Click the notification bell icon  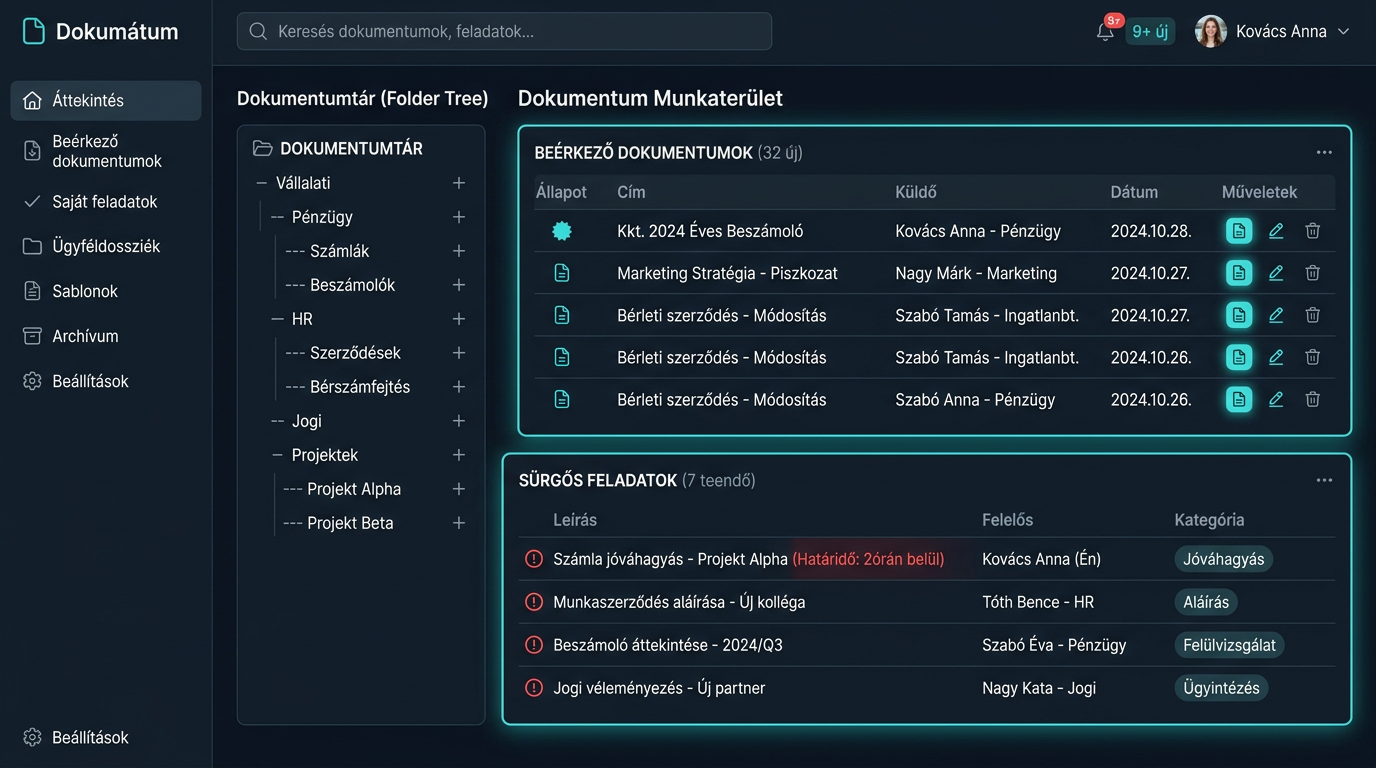(x=1105, y=32)
